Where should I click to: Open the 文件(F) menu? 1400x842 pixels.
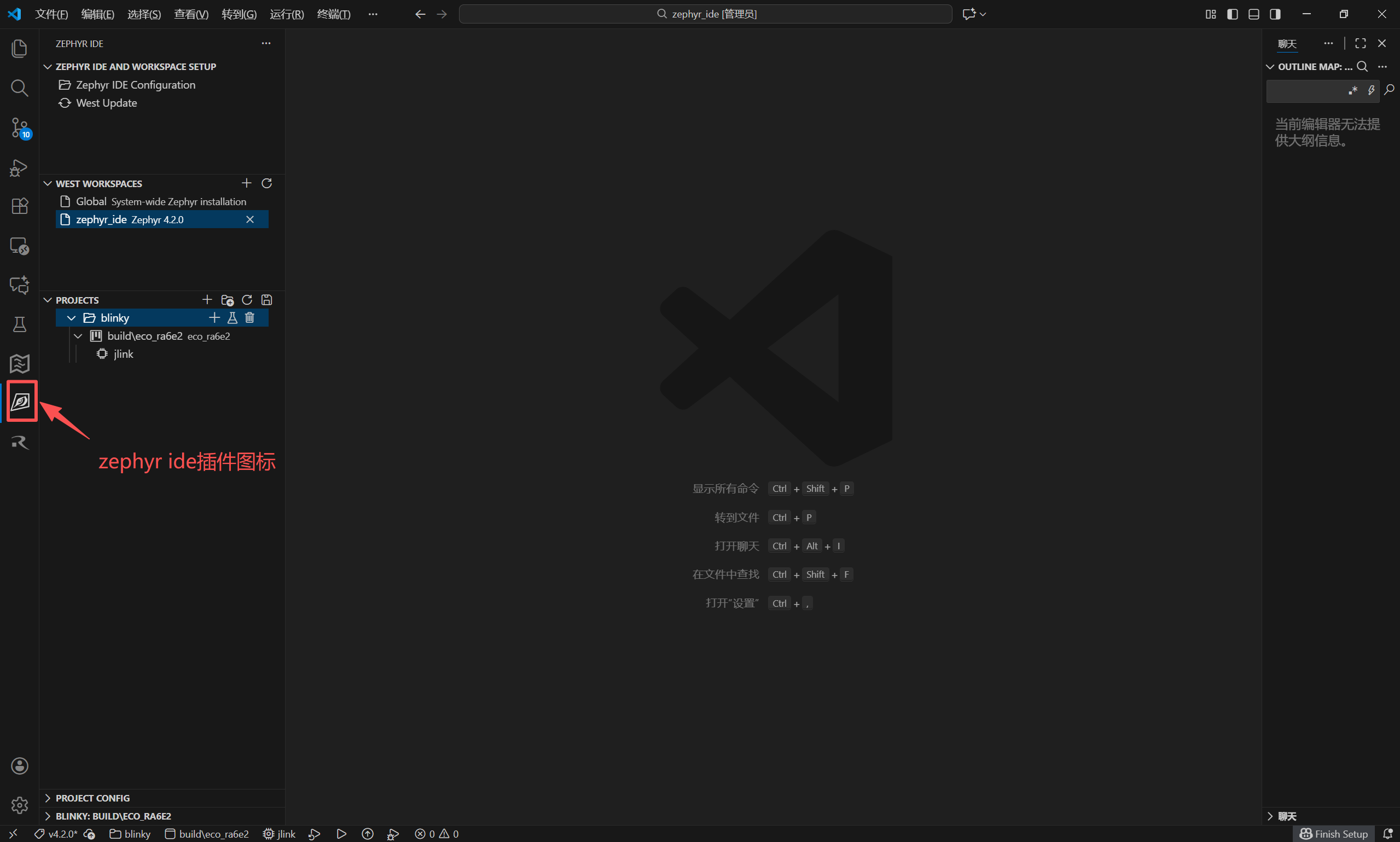[51, 14]
